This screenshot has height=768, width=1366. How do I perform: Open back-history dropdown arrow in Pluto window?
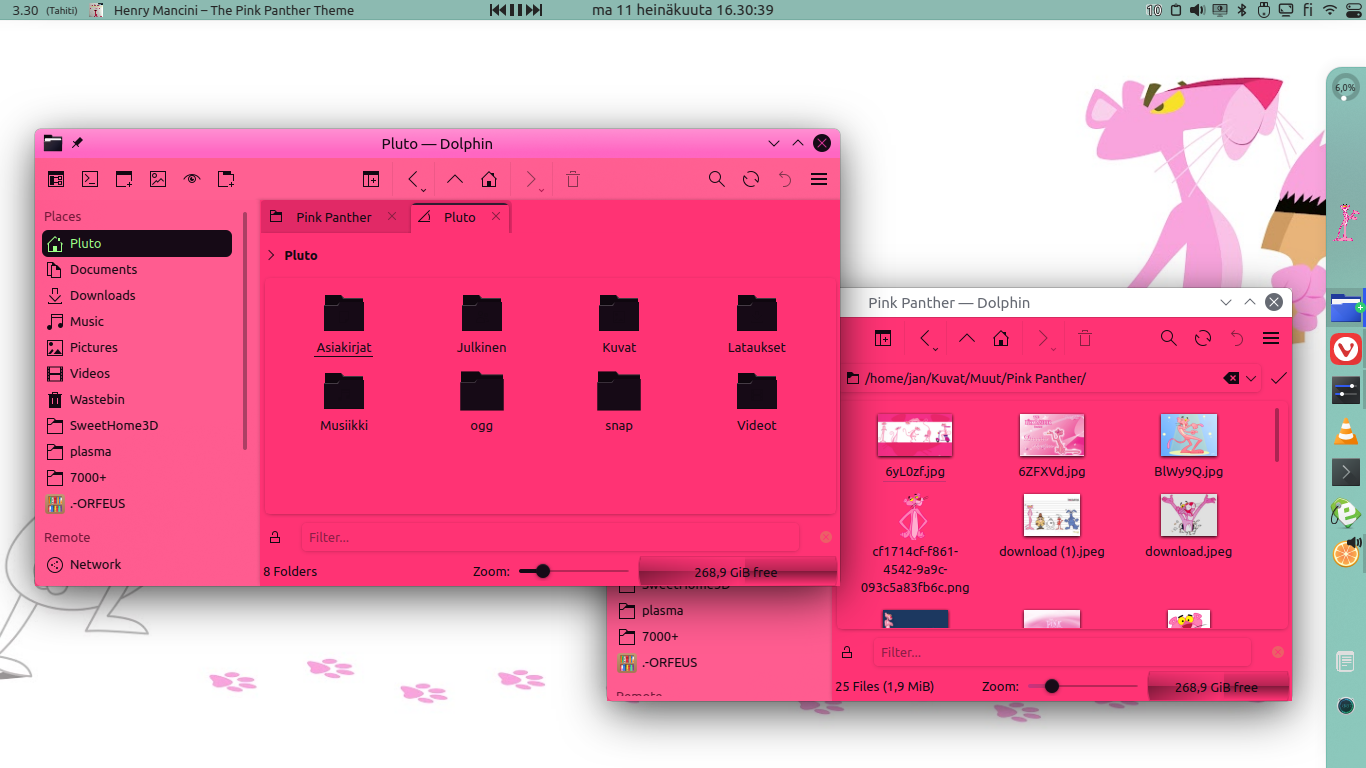click(424, 189)
